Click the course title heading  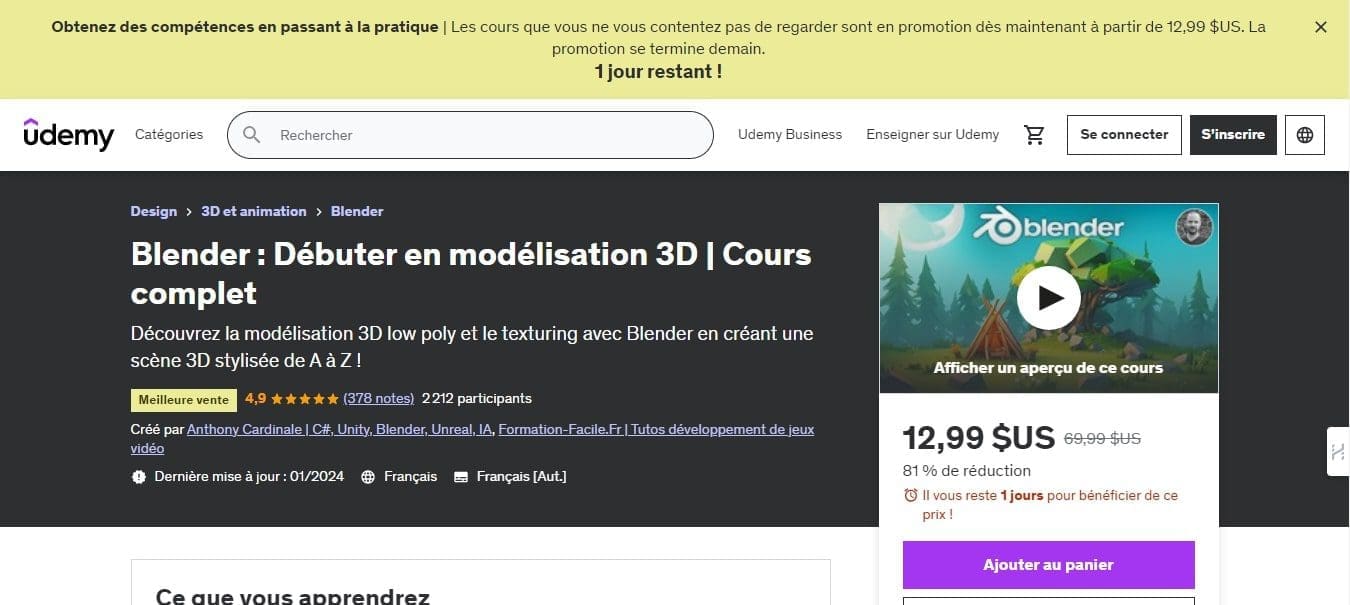point(471,273)
